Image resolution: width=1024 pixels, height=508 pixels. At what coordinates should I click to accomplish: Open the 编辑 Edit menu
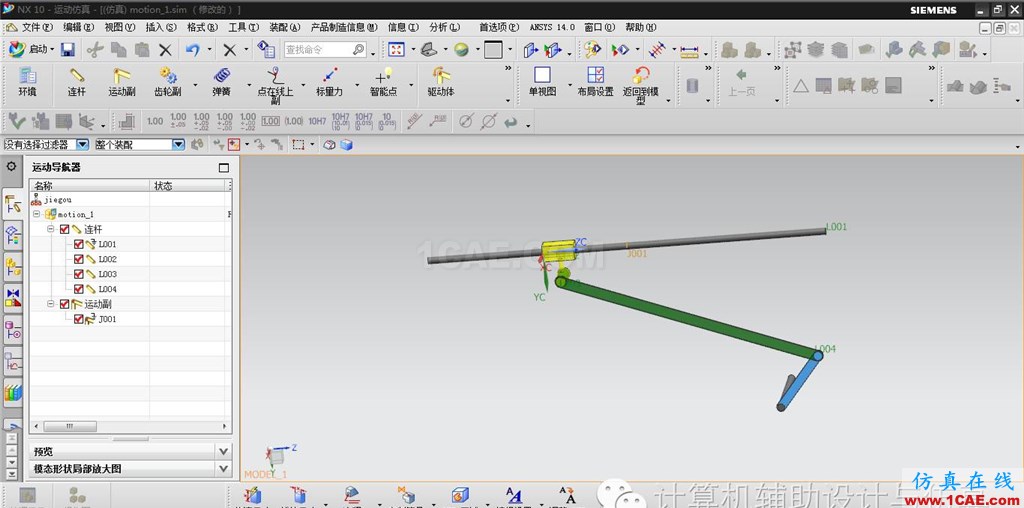(x=78, y=27)
